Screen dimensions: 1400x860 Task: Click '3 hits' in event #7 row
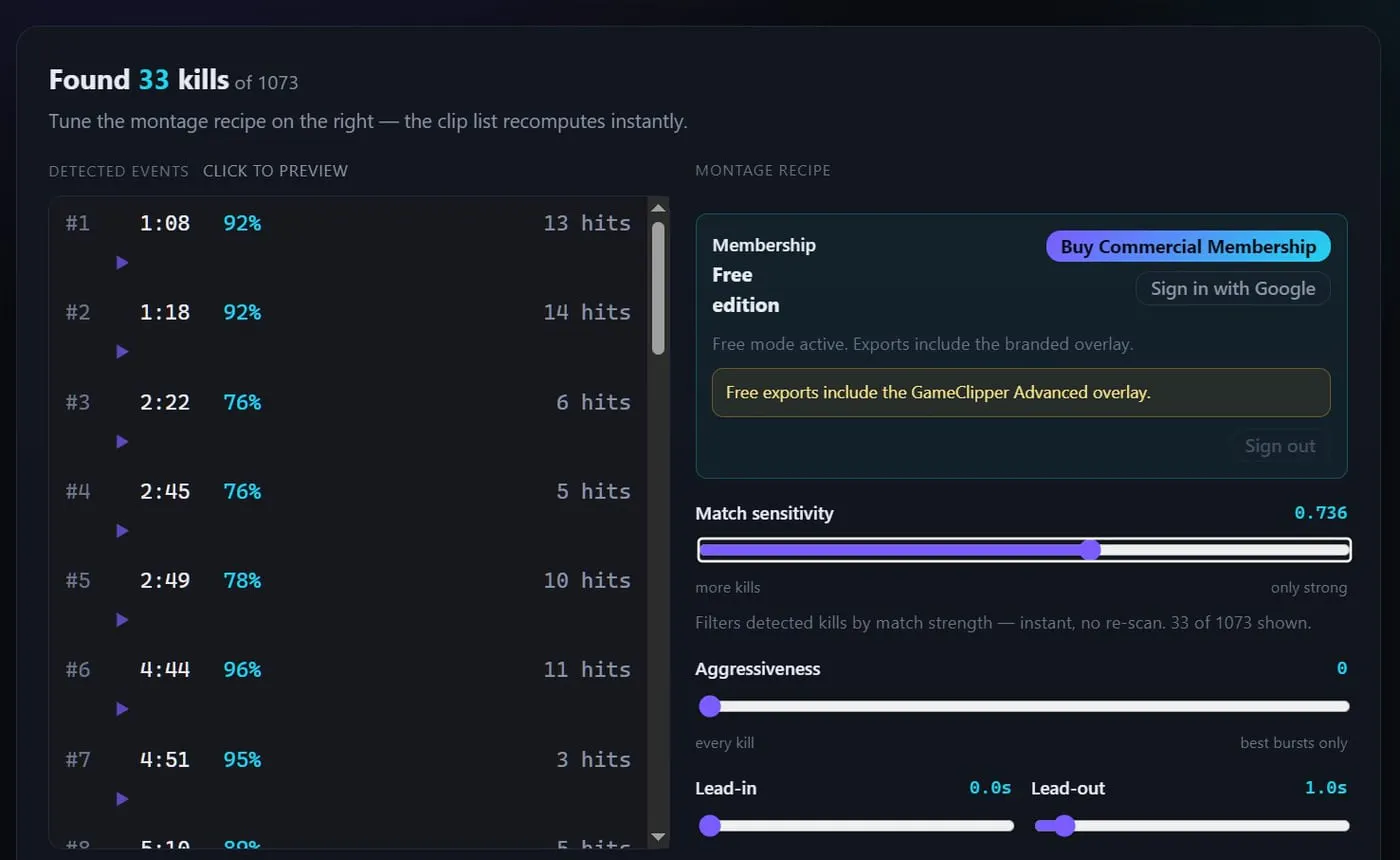pos(594,759)
